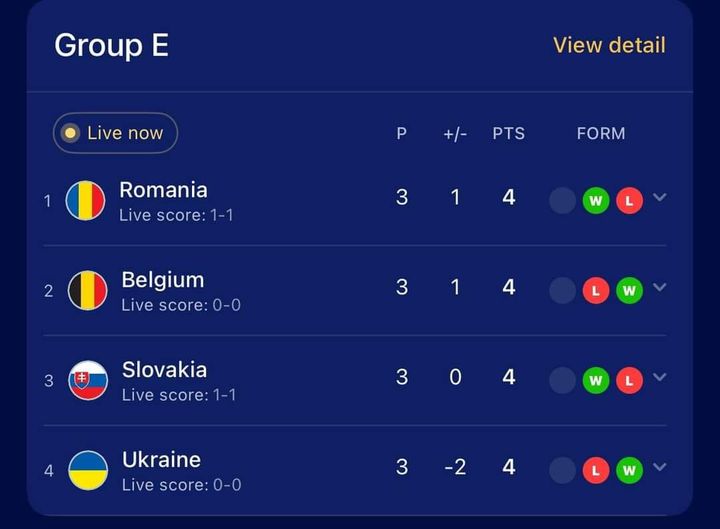Click the Slovakia flag icon

[88, 380]
